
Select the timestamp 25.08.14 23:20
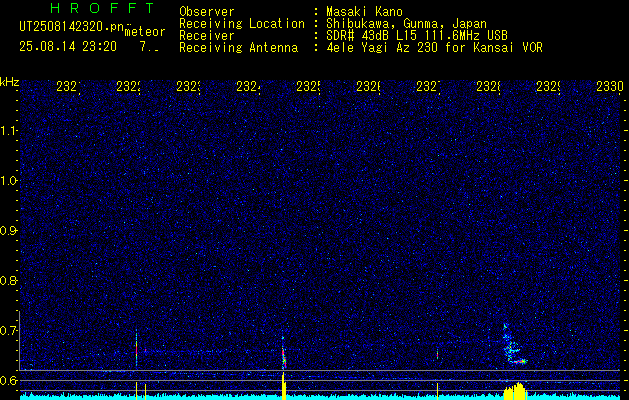[68, 47]
